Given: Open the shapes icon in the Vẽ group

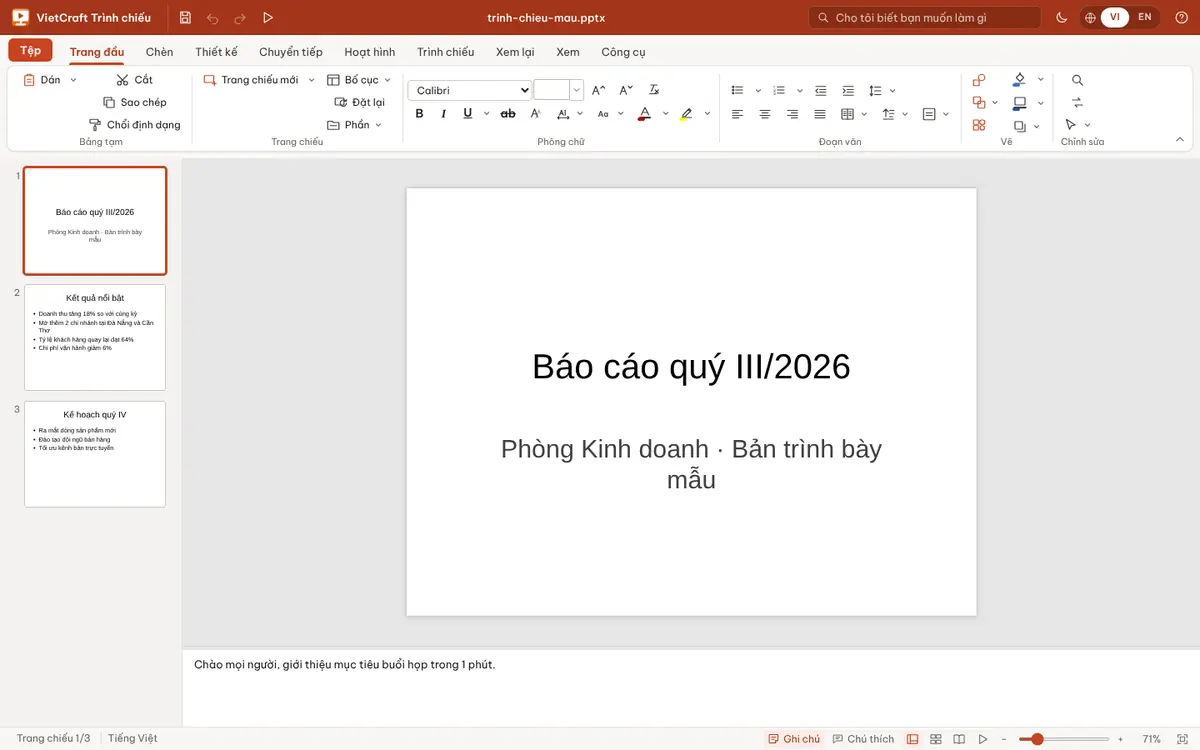Looking at the screenshot, I should coord(979,80).
